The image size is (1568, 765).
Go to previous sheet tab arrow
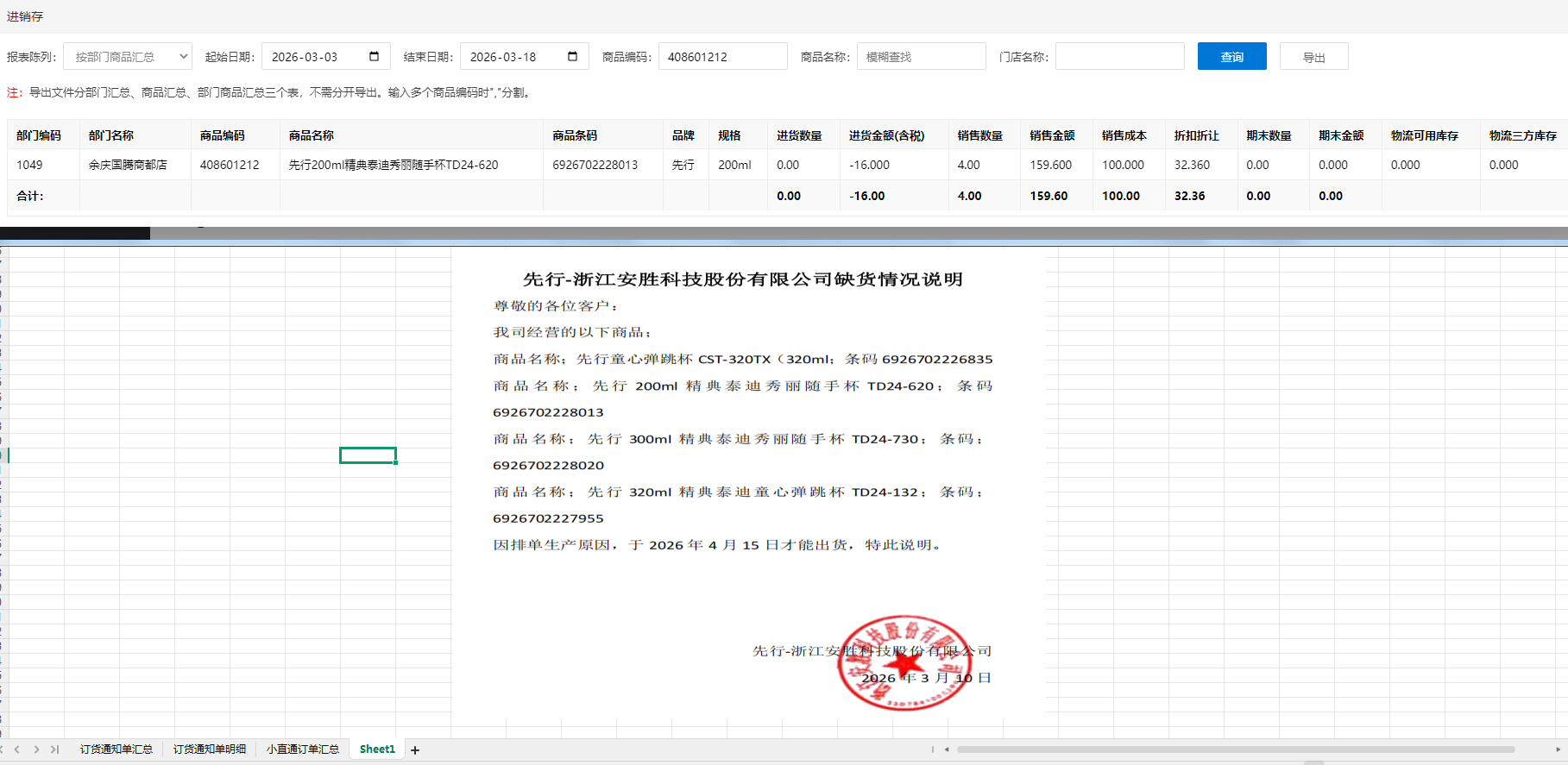click(17, 749)
